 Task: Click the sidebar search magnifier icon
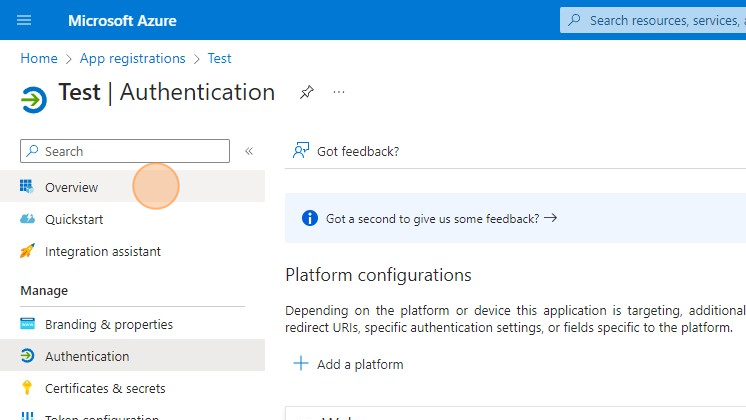(32, 151)
